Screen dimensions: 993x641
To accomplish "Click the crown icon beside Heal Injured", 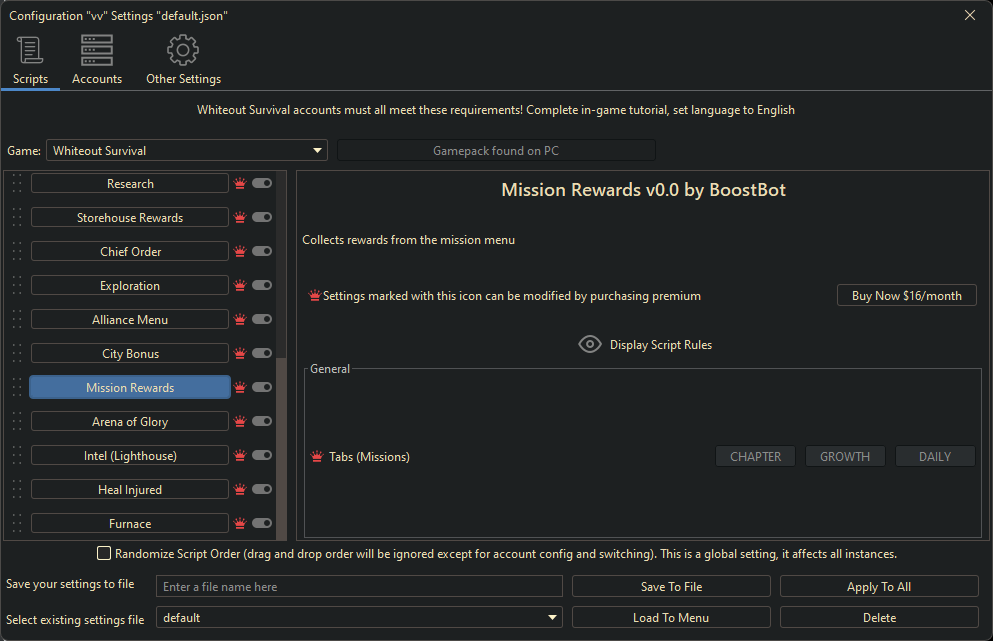I will click(240, 489).
